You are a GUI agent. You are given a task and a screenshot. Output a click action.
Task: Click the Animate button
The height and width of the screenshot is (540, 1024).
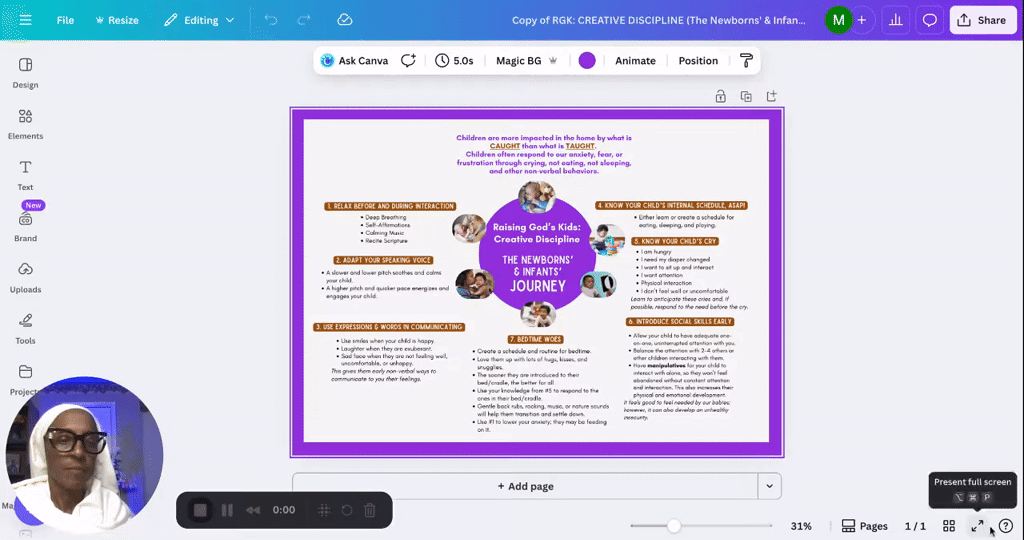click(635, 61)
